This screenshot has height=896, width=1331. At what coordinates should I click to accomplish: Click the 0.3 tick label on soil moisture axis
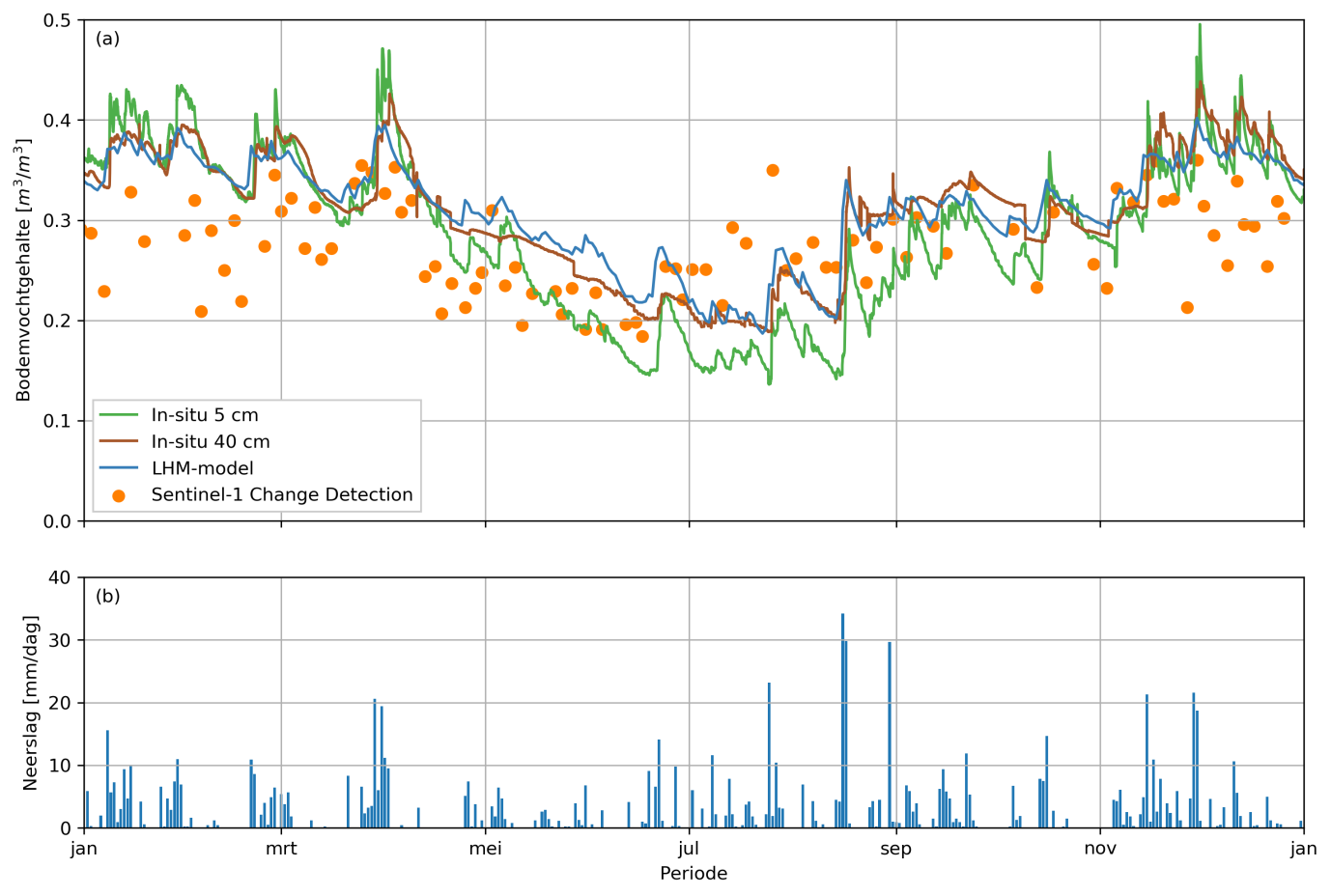58,221
